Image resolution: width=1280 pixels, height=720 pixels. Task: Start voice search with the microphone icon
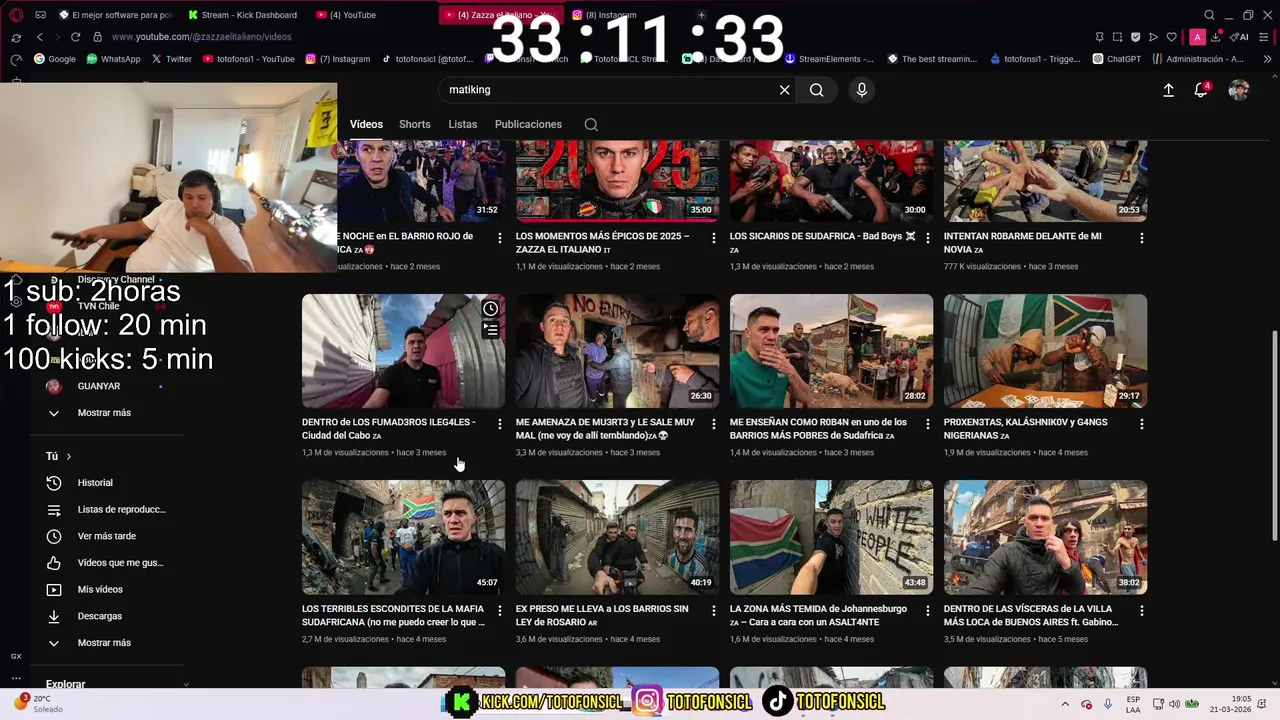coord(862,90)
